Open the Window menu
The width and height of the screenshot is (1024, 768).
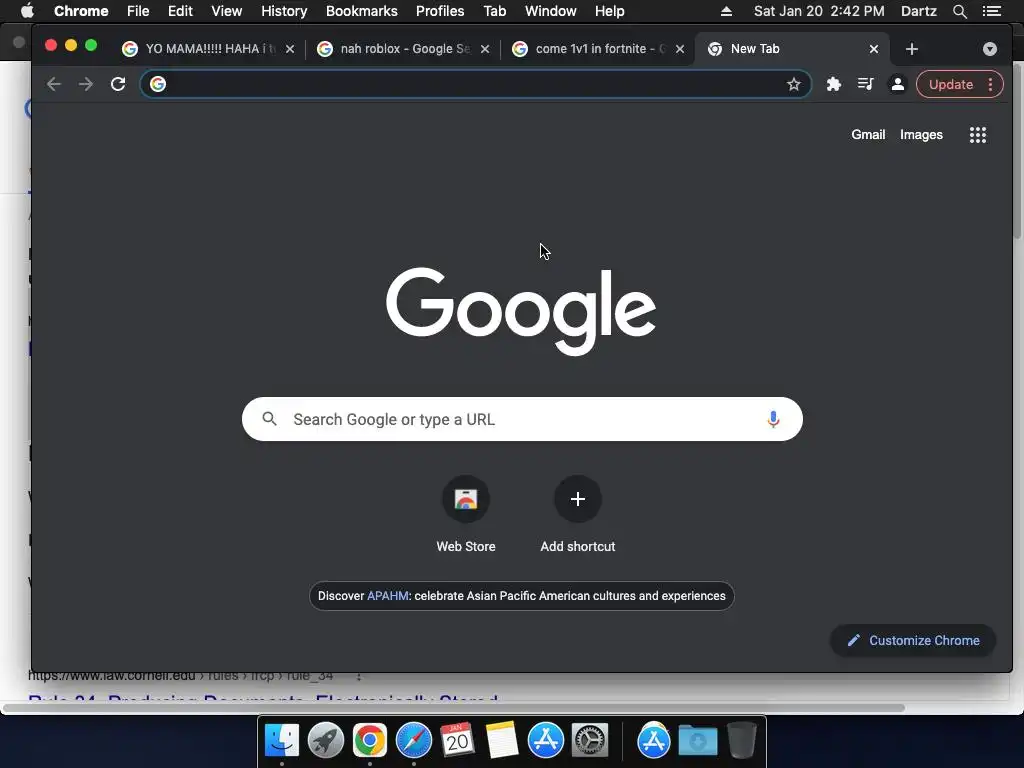coord(551,11)
